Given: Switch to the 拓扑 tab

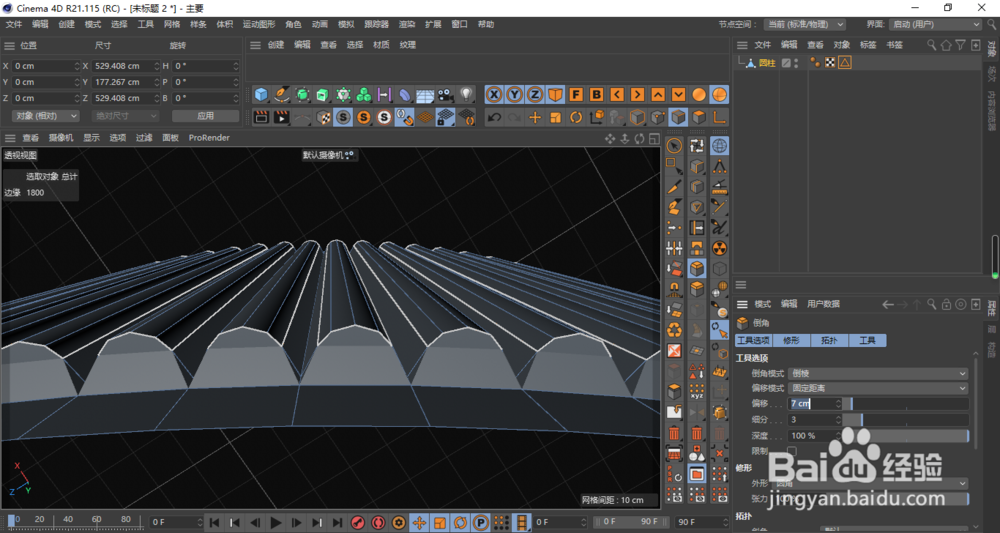Looking at the screenshot, I should pos(829,340).
